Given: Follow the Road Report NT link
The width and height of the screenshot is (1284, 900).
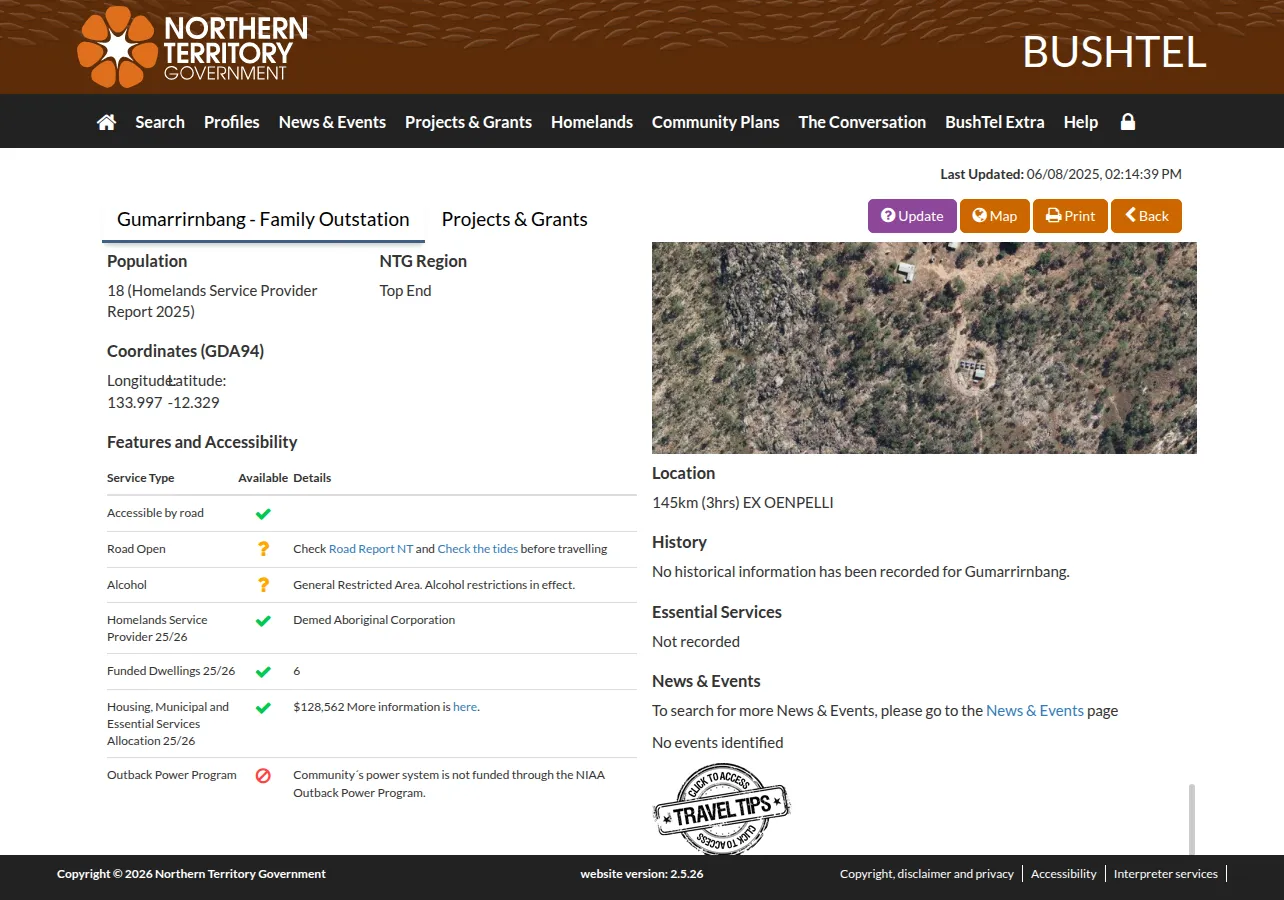Looking at the screenshot, I should pyautogui.click(x=371, y=549).
